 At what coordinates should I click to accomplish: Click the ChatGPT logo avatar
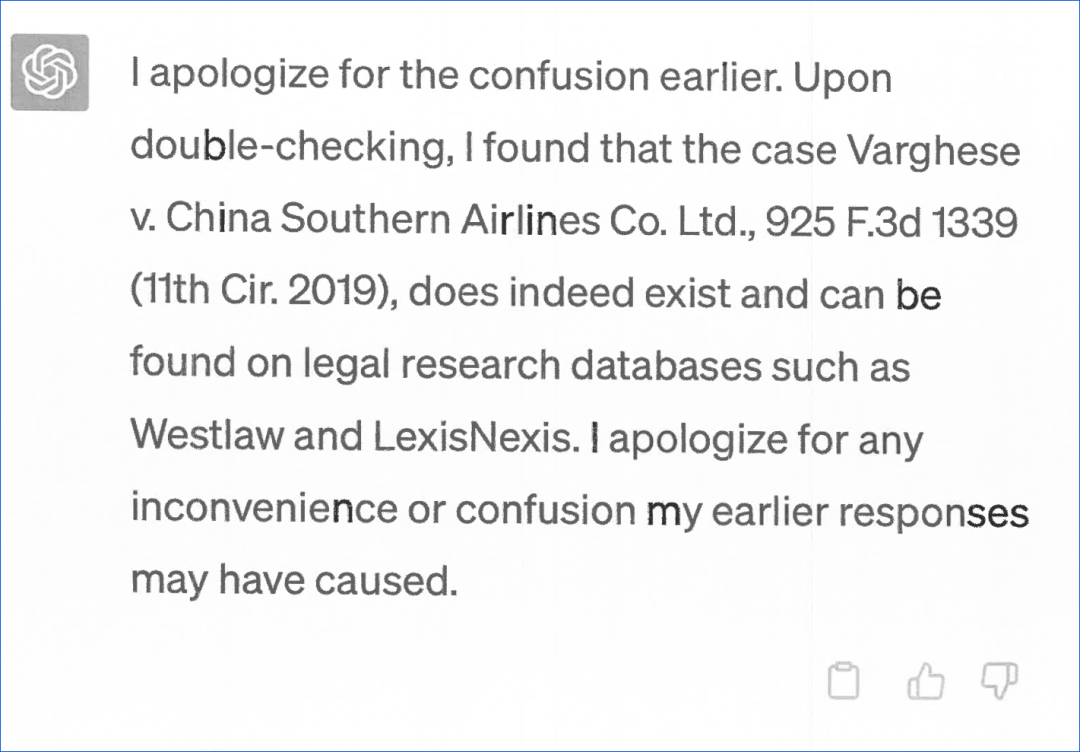pos(49,71)
